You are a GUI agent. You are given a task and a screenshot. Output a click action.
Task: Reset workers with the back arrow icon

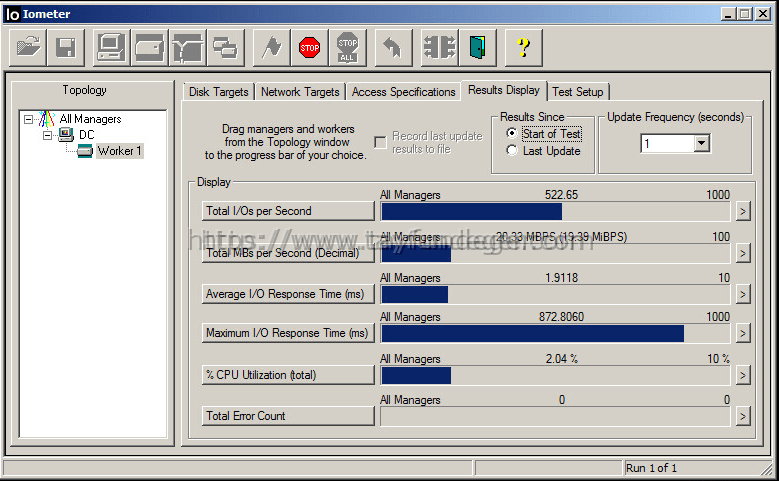pyautogui.click(x=393, y=48)
